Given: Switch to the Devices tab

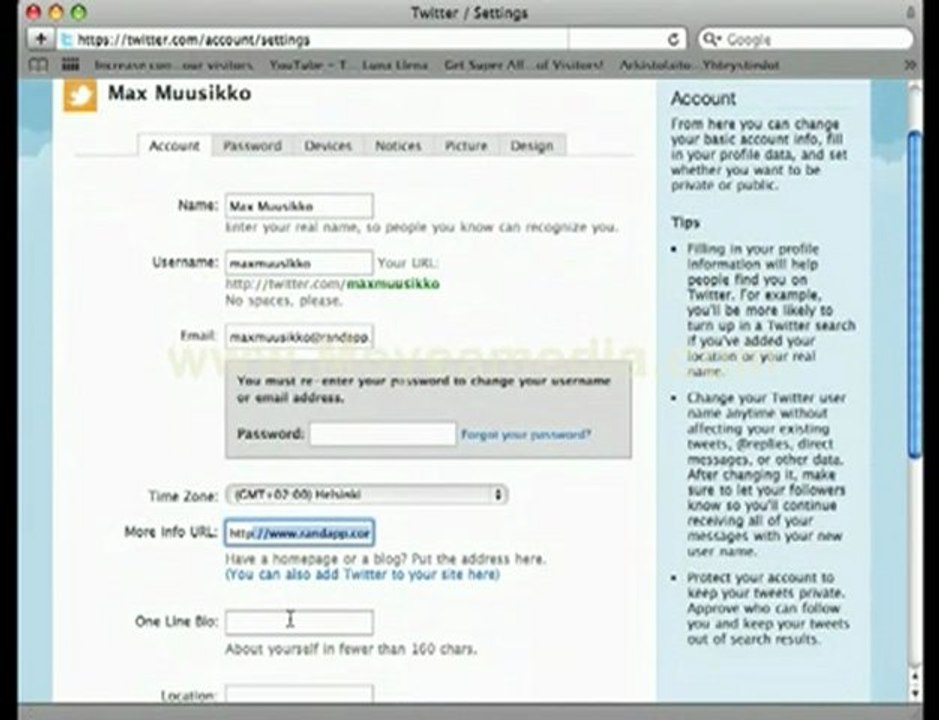Looking at the screenshot, I should [x=328, y=146].
